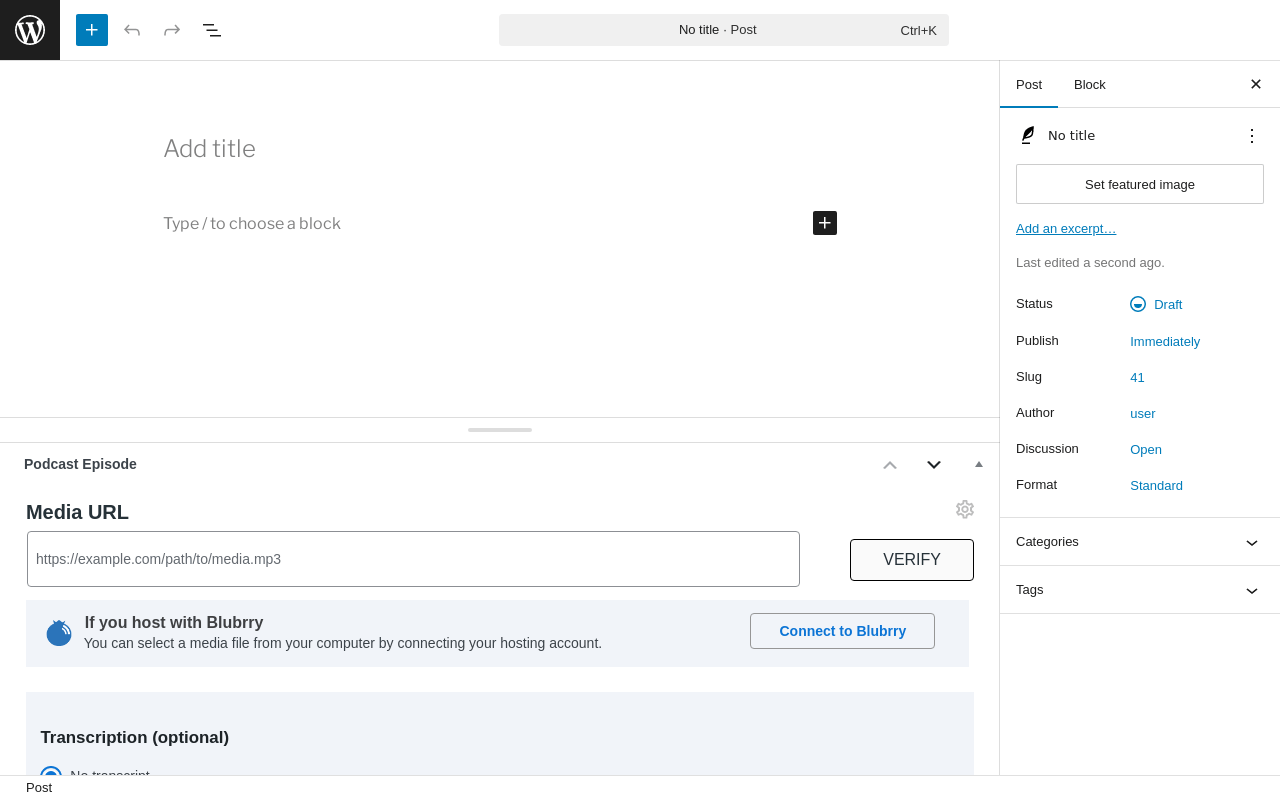The height and width of the screenshot is (800, 1280).
Task: Select the No transcript radio button
Action: 51,772
